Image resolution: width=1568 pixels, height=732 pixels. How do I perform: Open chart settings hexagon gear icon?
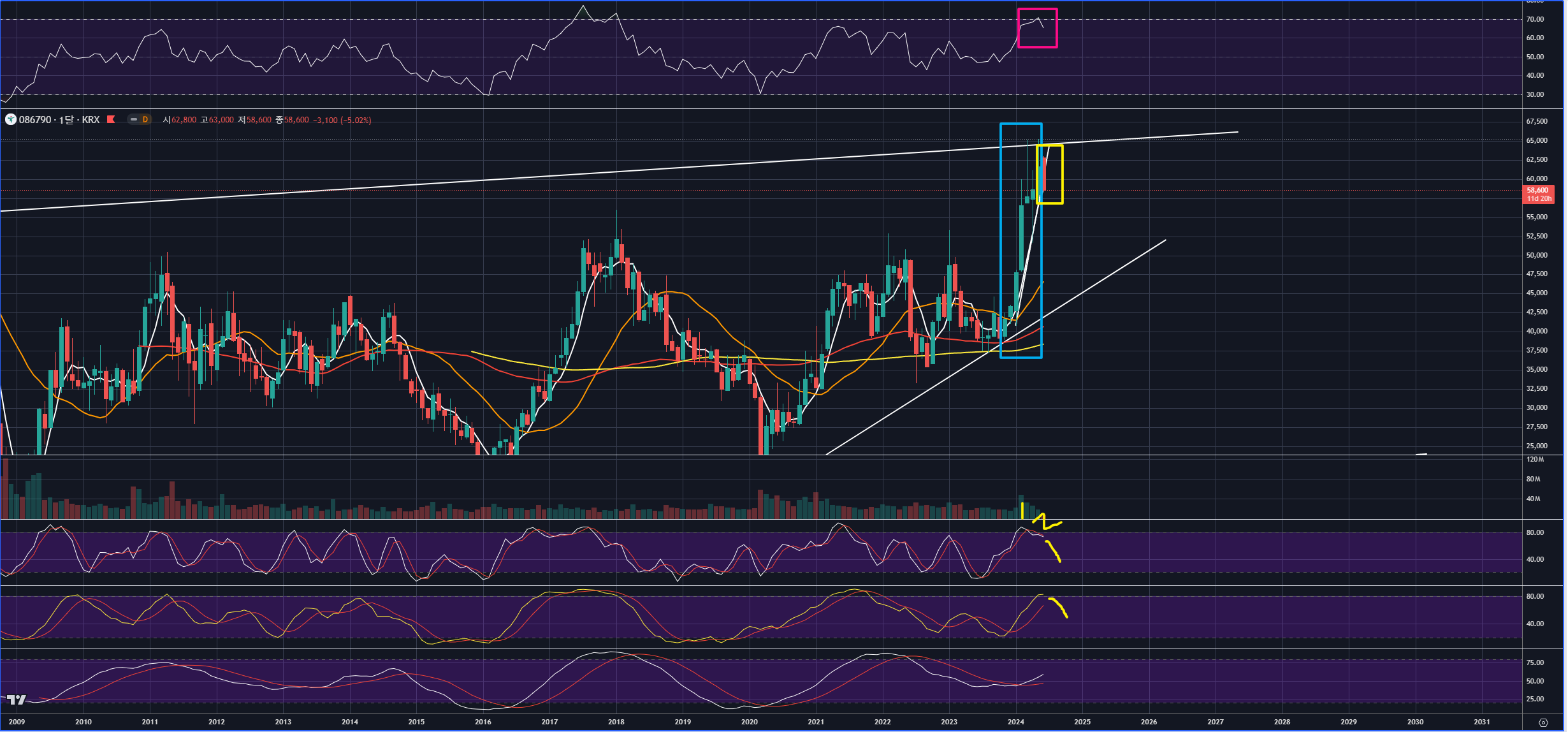coord(1543,722)
